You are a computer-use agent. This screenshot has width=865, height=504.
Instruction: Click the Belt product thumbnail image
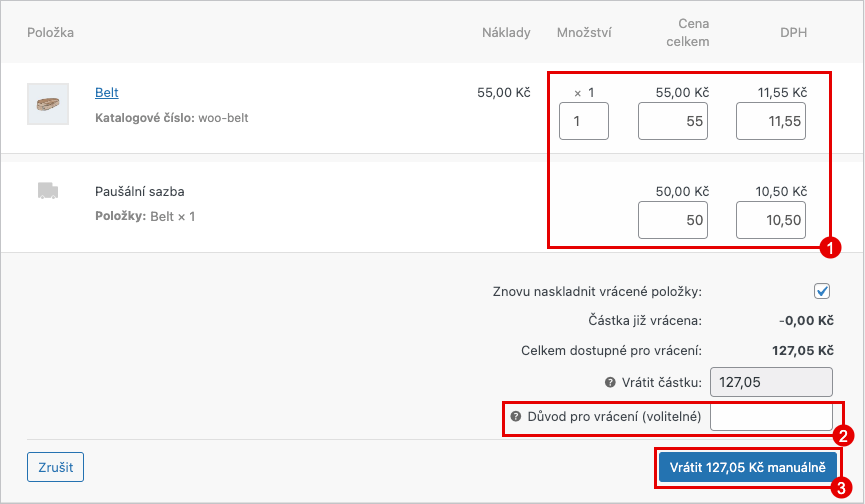tap(47, 104)
